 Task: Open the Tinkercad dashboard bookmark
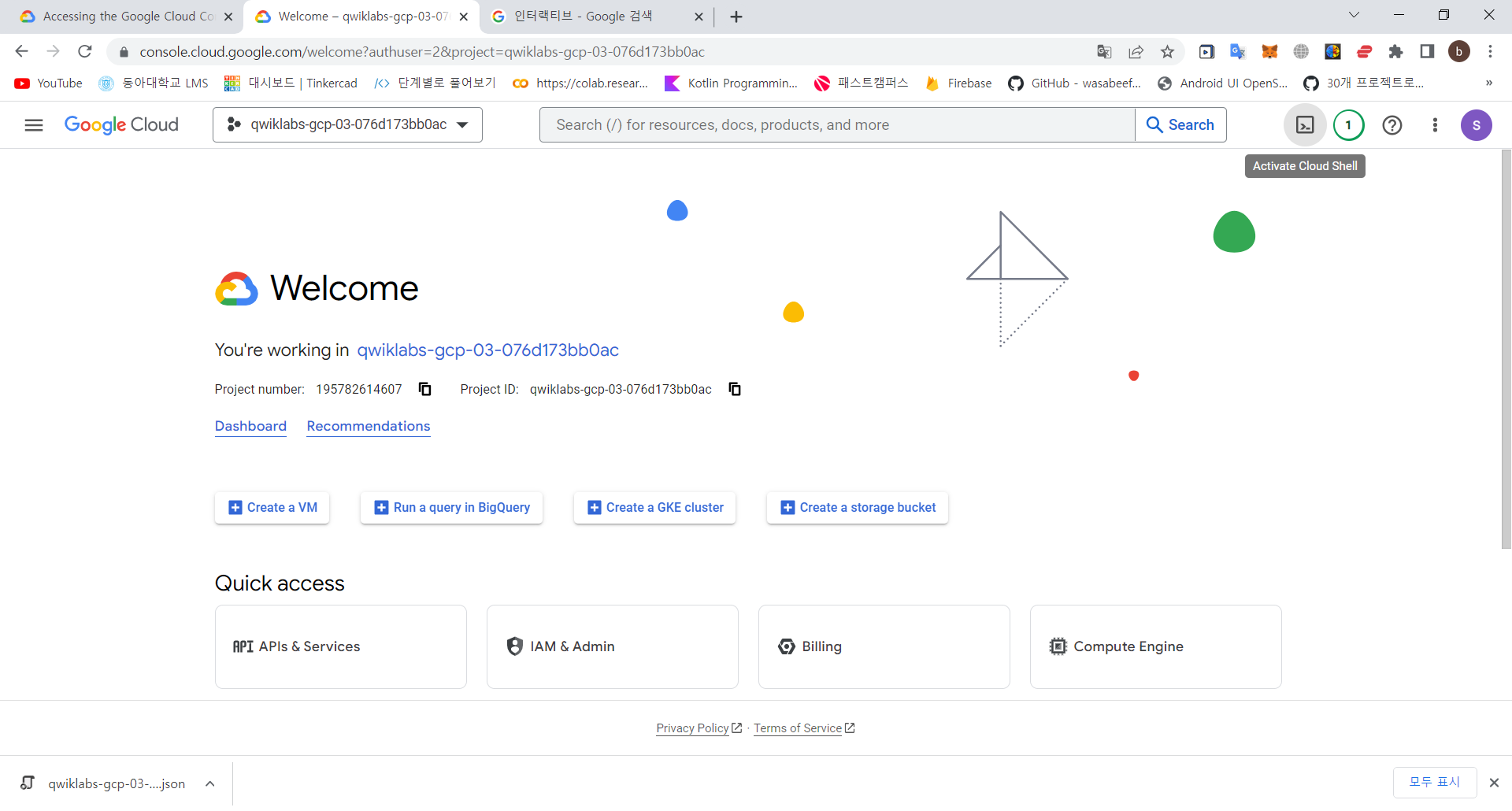pos(291,83)
